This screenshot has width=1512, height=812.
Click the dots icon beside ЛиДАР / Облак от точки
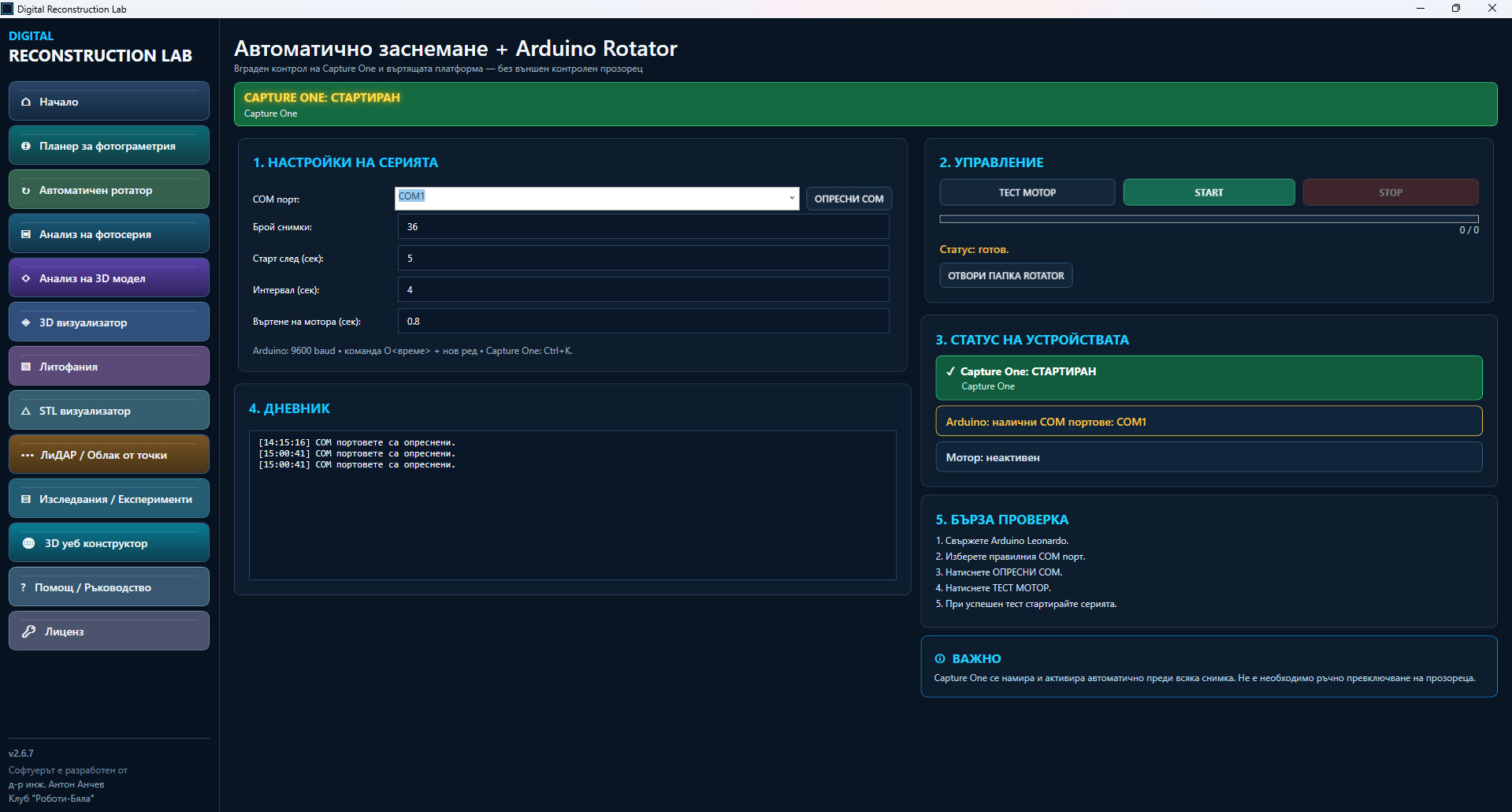pyautogui.click(x=28, y=455)
